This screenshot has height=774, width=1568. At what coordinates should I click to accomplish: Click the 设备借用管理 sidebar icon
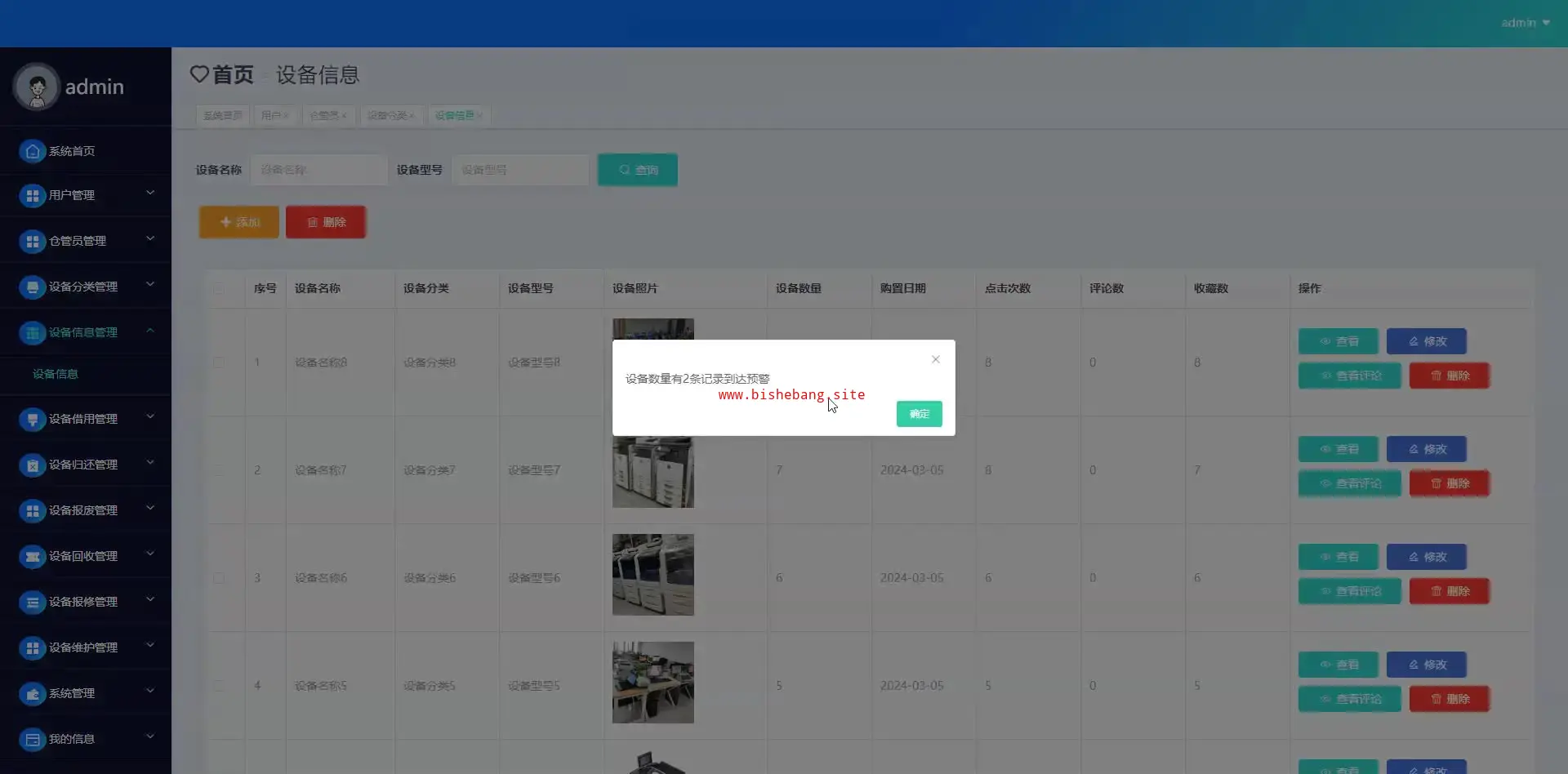point(32,420)
